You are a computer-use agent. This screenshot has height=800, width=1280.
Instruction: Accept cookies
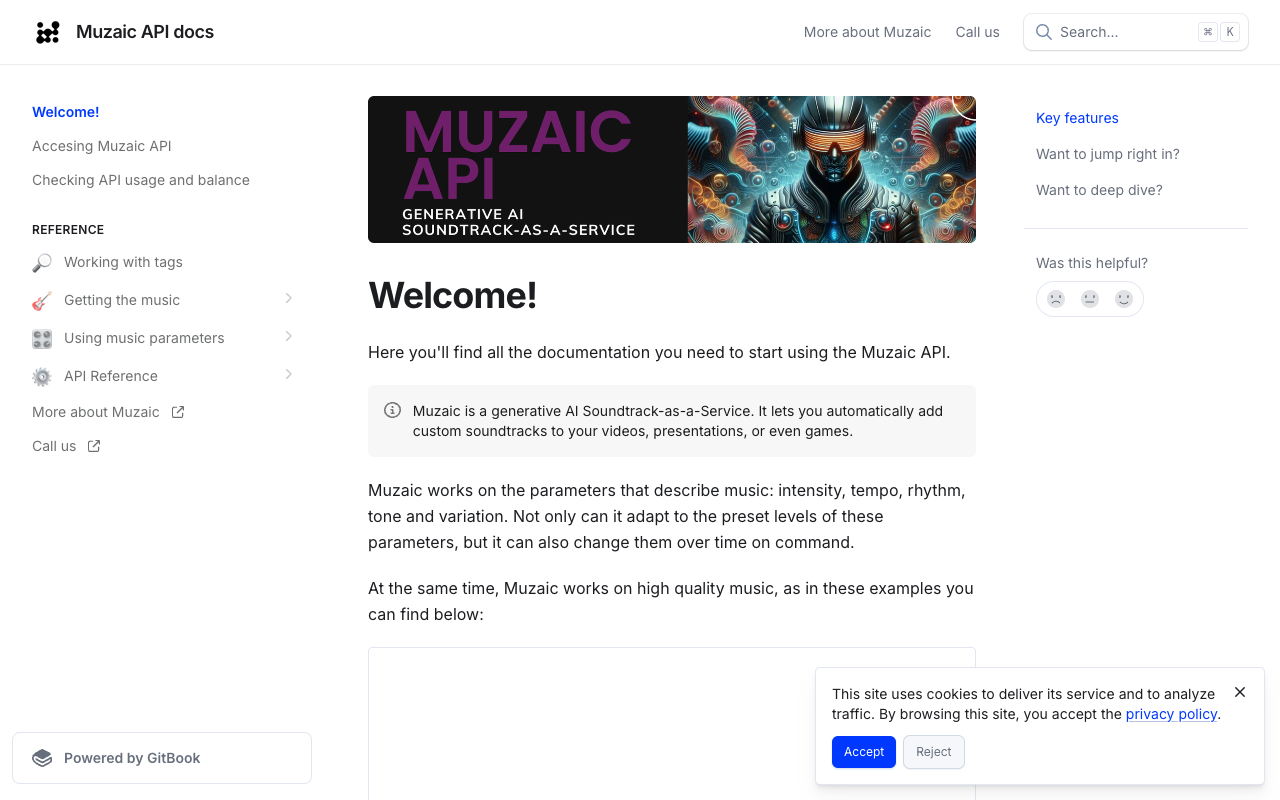(x=864, y=752)
